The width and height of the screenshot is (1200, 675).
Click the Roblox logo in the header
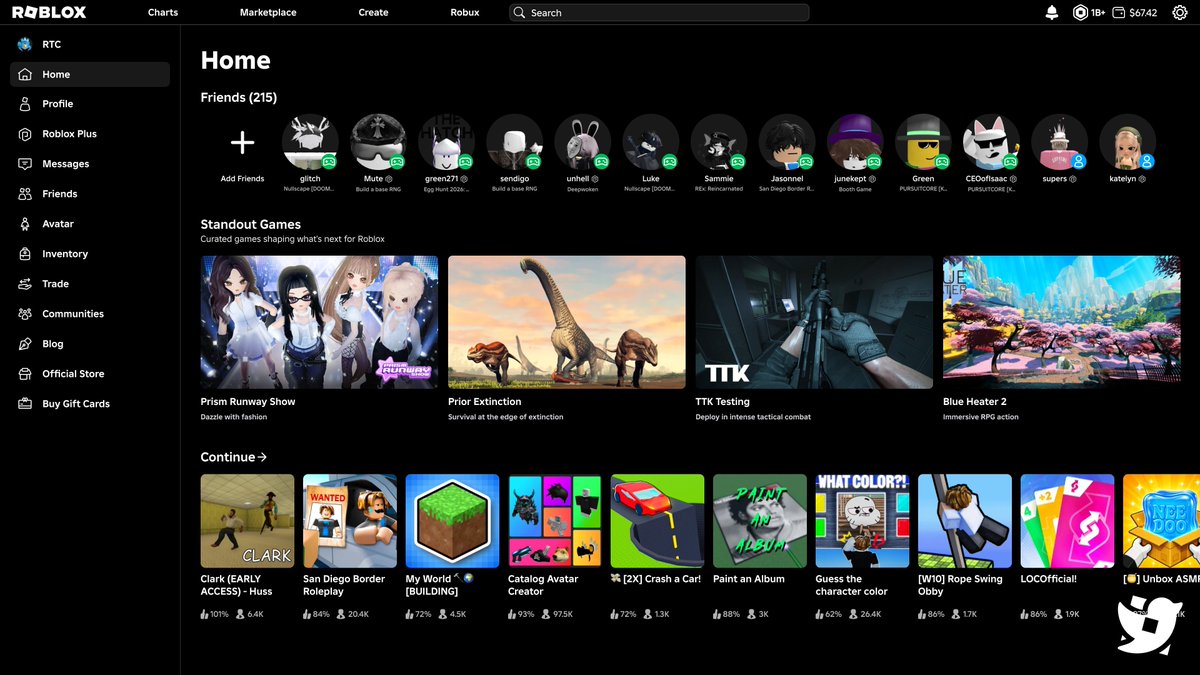click(49, 13)
